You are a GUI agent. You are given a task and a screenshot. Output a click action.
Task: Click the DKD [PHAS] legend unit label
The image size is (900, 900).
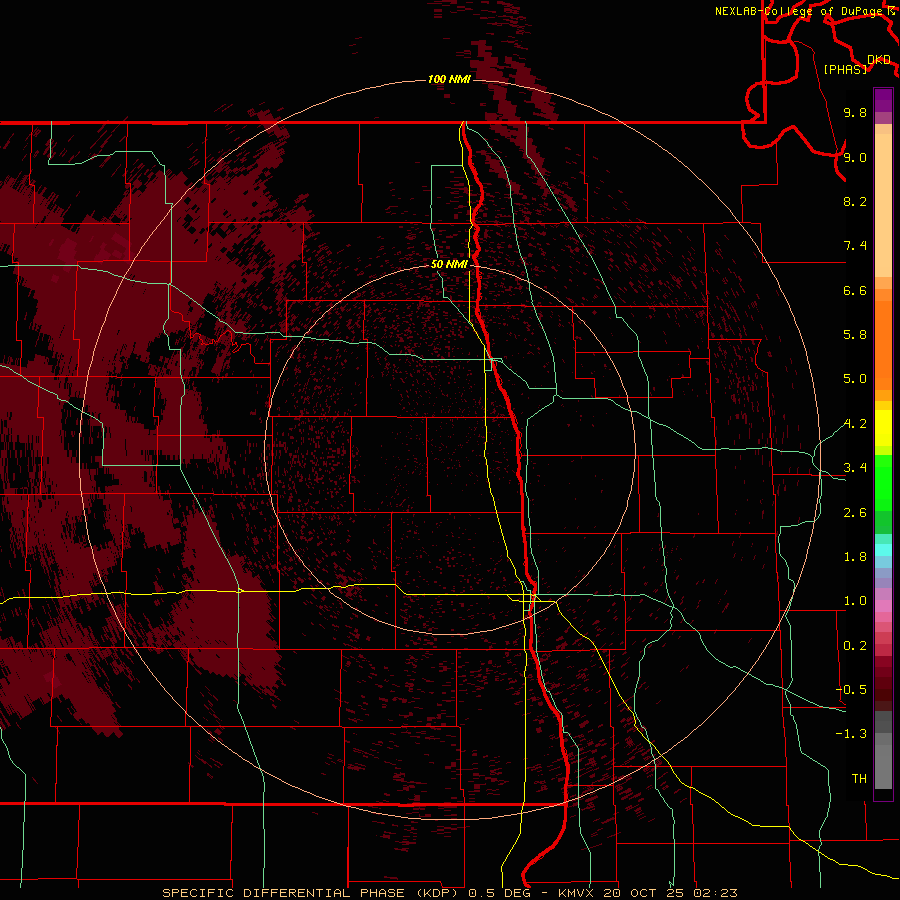pos(857,64)
